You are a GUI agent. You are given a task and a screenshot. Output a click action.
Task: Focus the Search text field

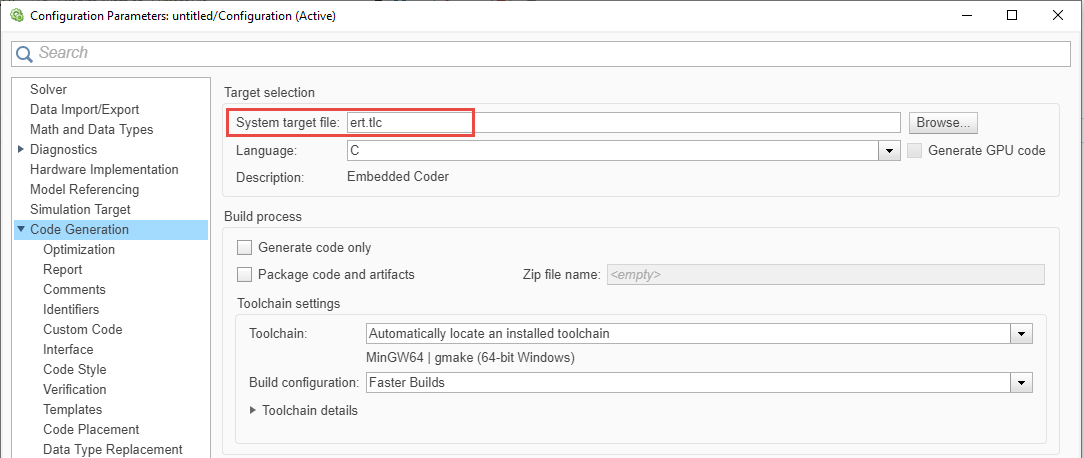coord(541,53)
